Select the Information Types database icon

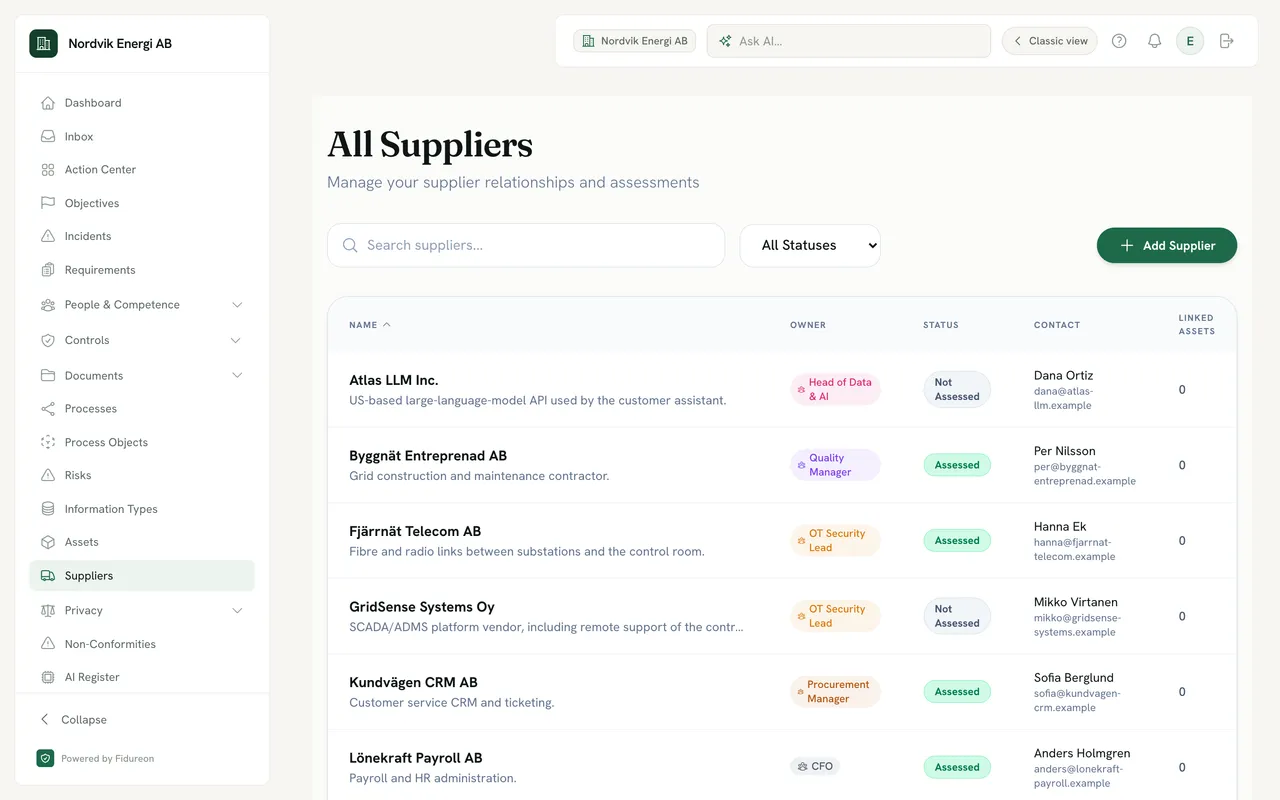(47, 509)
